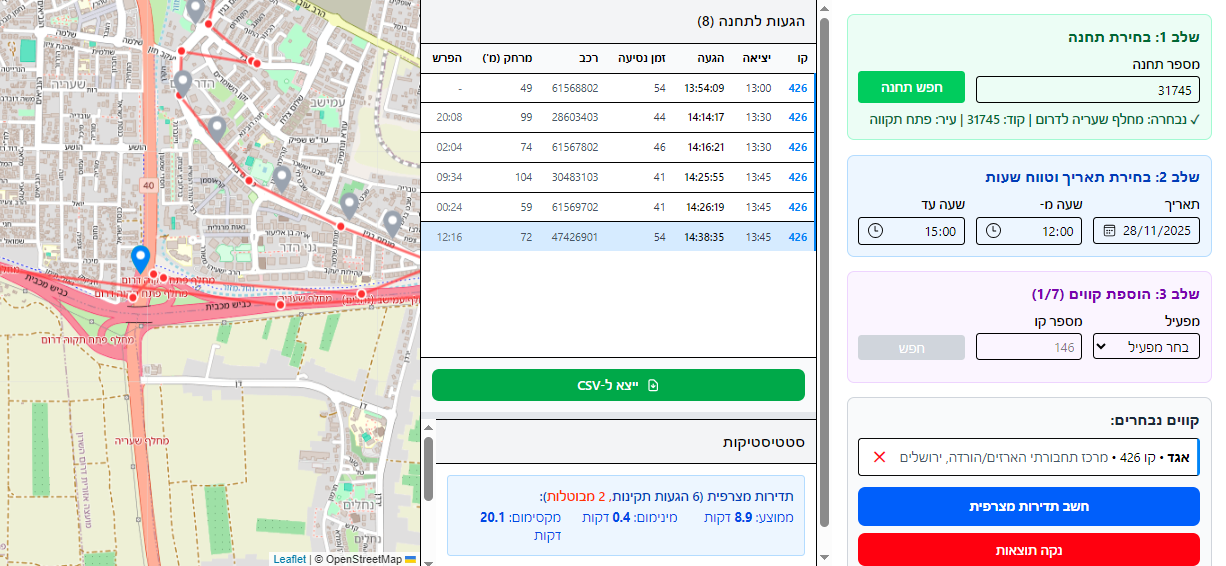Screen dimensions: 1226x566
Task: Click the arrivals panel vertical scrollbar thumb
Action: (824, 270)
